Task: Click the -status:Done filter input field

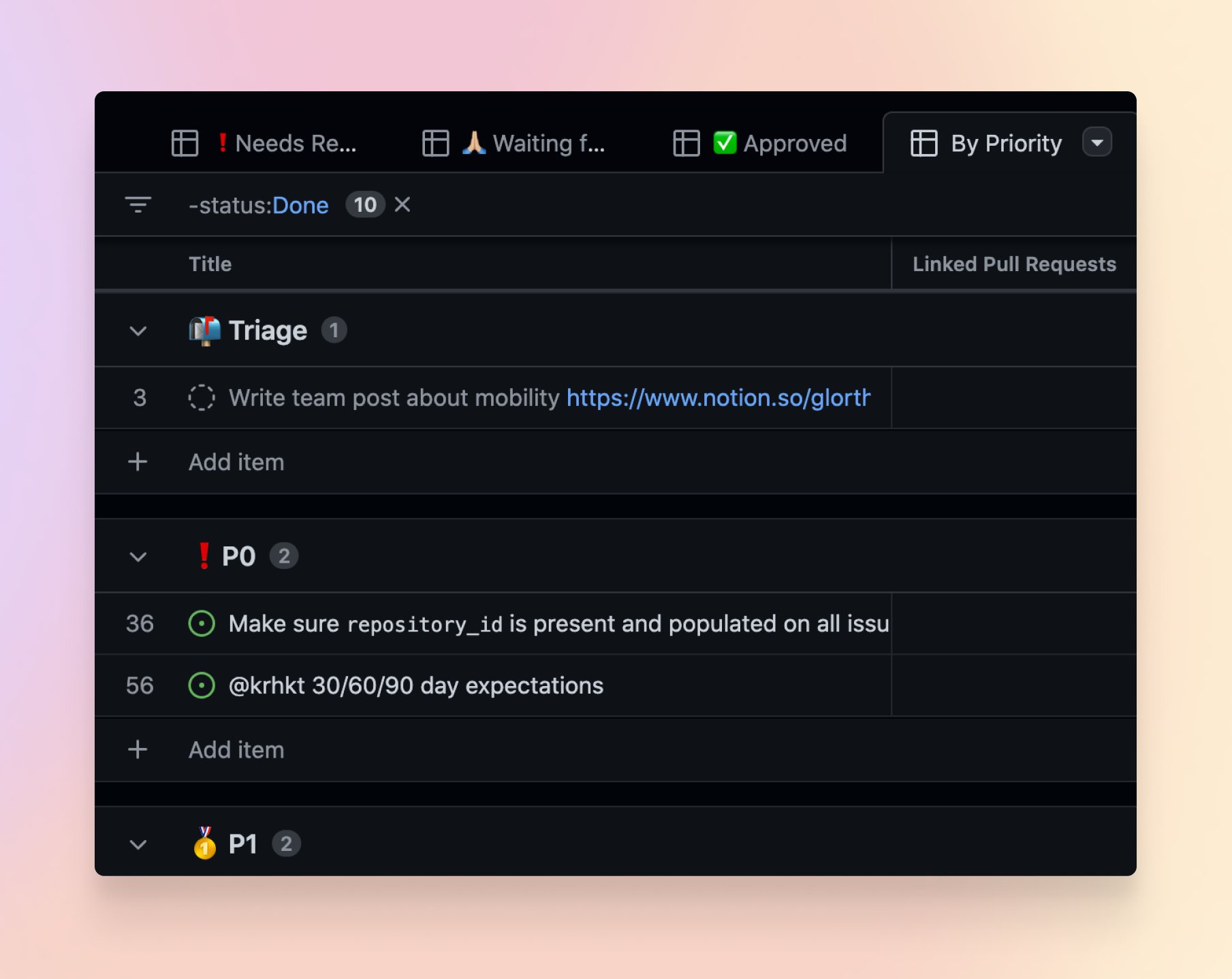Action: pos(259,205)
